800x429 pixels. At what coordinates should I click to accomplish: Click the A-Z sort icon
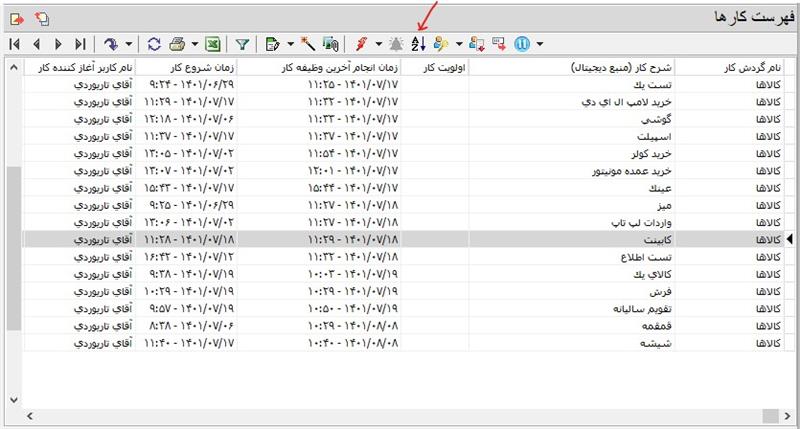(419, 44)
